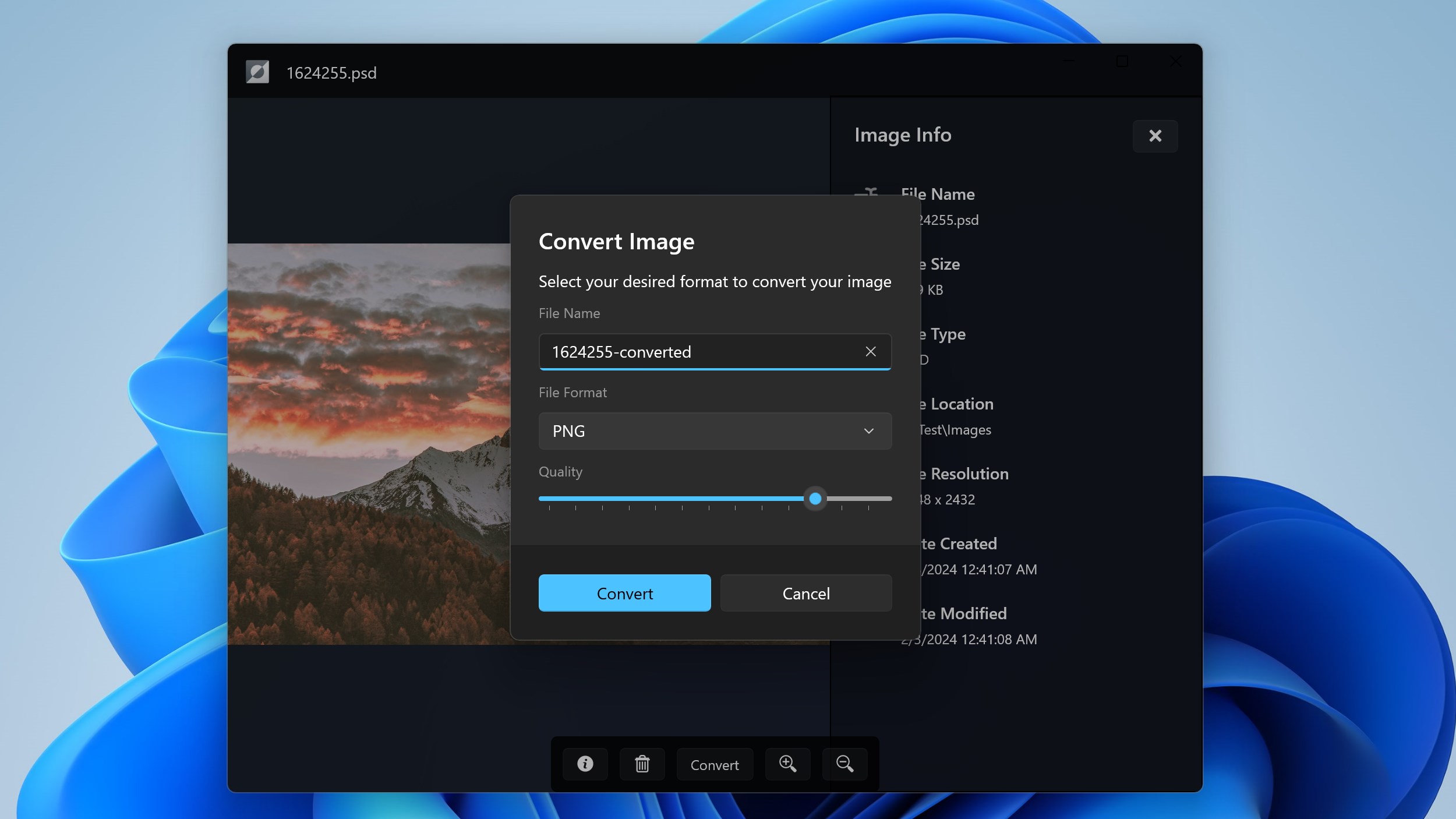Click the Quality slider thumb
This screenshot has height=819, width=1456.
click(x=815, y=498)
